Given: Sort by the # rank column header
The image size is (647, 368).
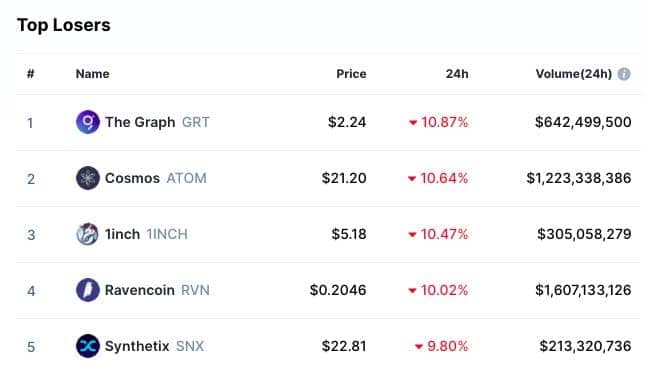Looking at the screenshot, I should [31, 74].
